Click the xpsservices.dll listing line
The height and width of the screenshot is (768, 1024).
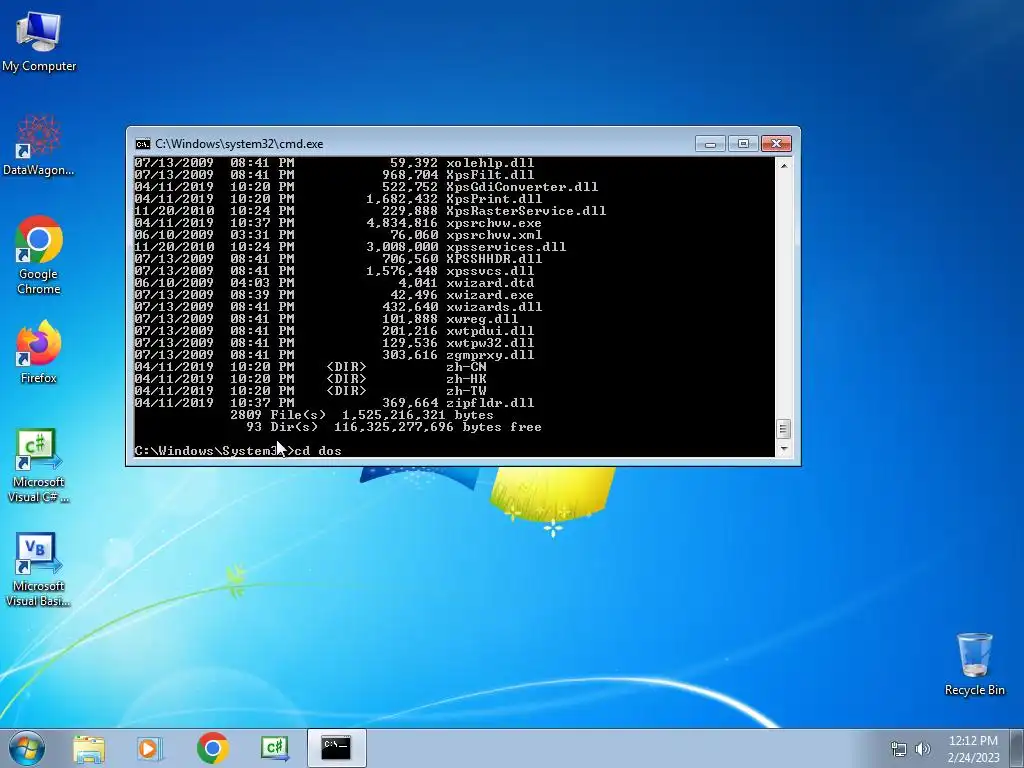351,247
